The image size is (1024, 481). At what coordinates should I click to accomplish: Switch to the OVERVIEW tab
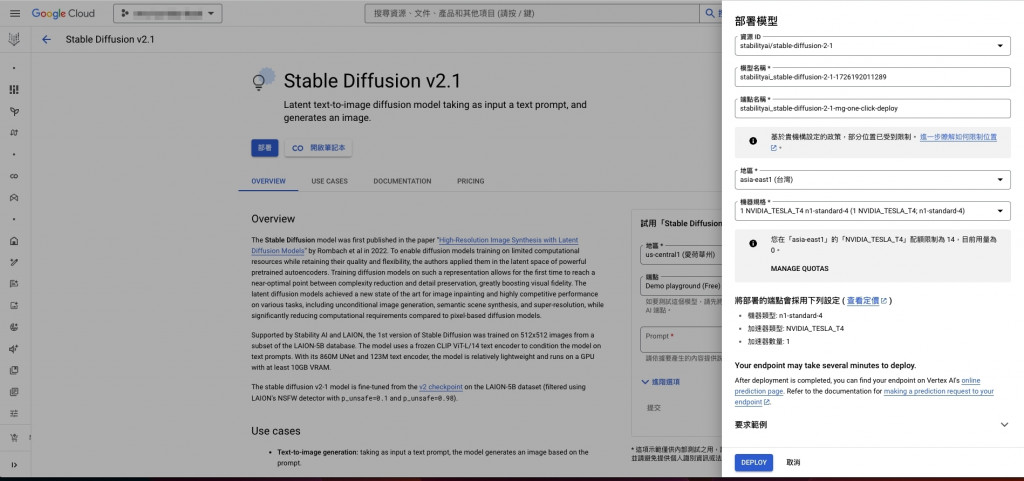coord(268,181)
